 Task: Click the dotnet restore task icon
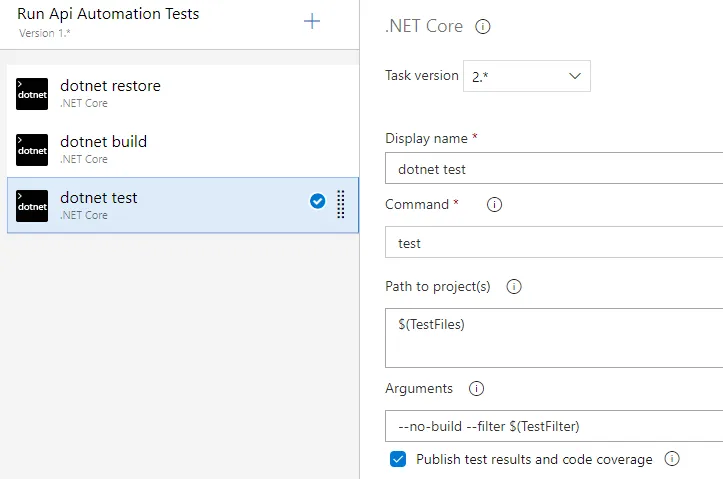pyautogui.click(x=32, y=94)
